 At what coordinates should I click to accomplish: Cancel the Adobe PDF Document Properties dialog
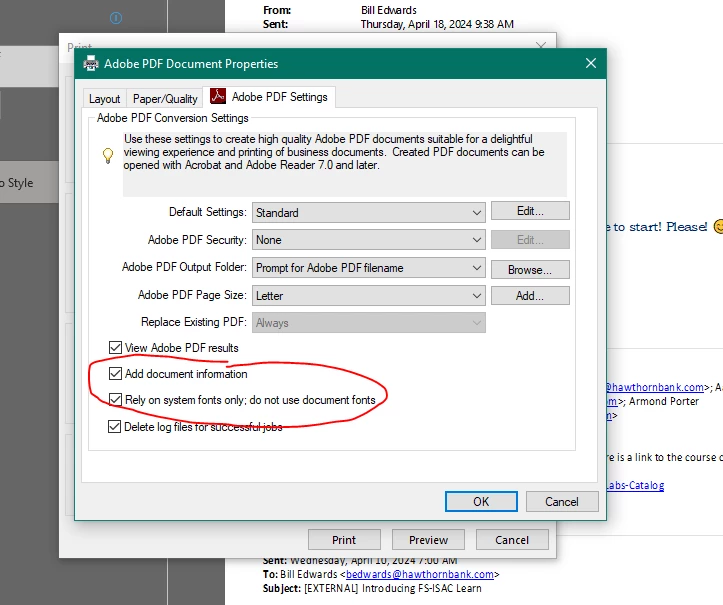[x=562, y=501]
